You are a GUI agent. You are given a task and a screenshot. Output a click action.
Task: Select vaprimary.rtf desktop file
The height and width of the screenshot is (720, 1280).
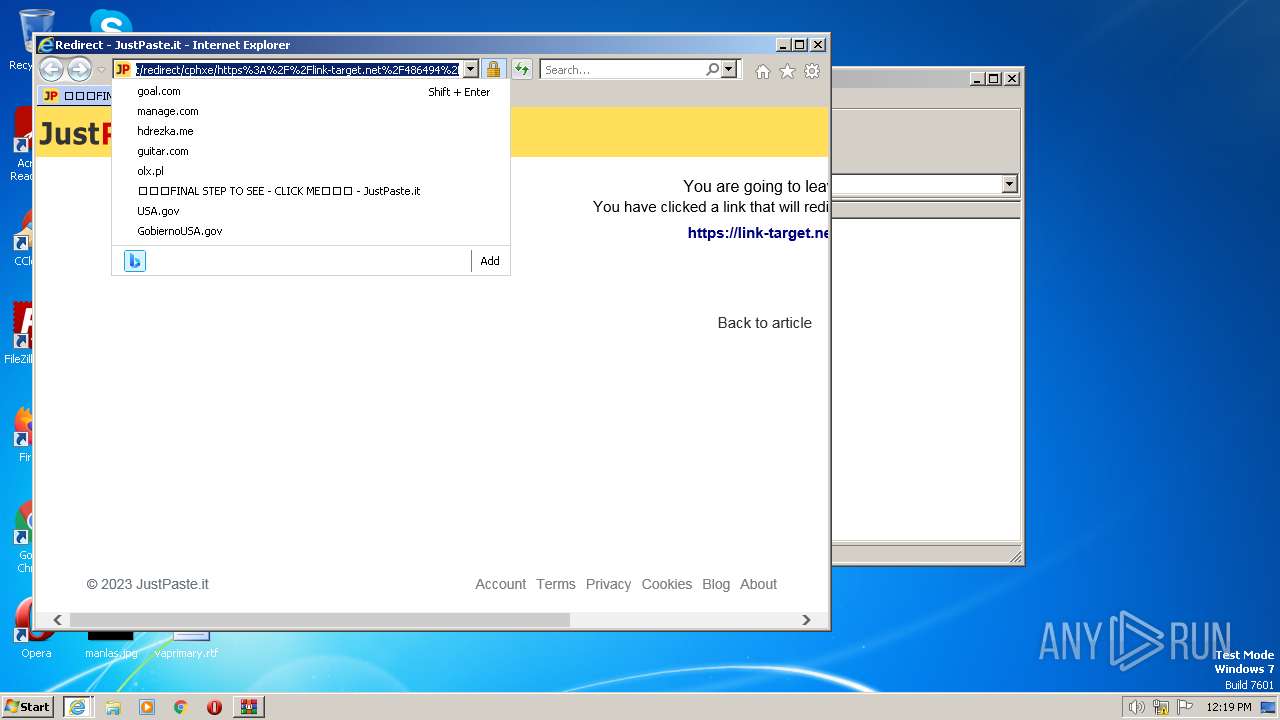pos(188,645)
